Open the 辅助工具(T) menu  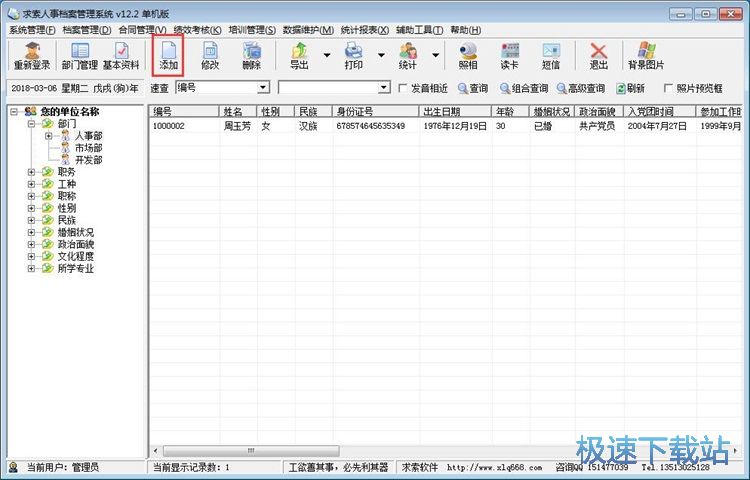pos(419,30)
